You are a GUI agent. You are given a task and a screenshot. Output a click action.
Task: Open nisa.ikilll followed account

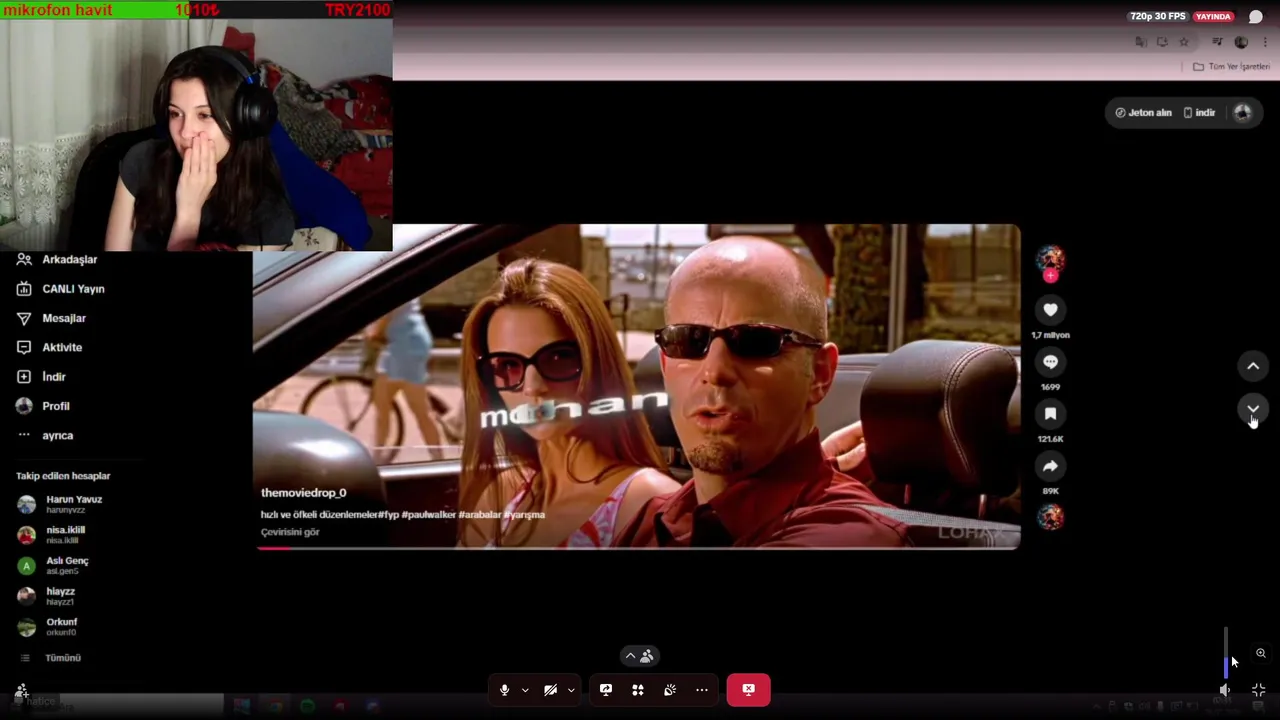52,535
